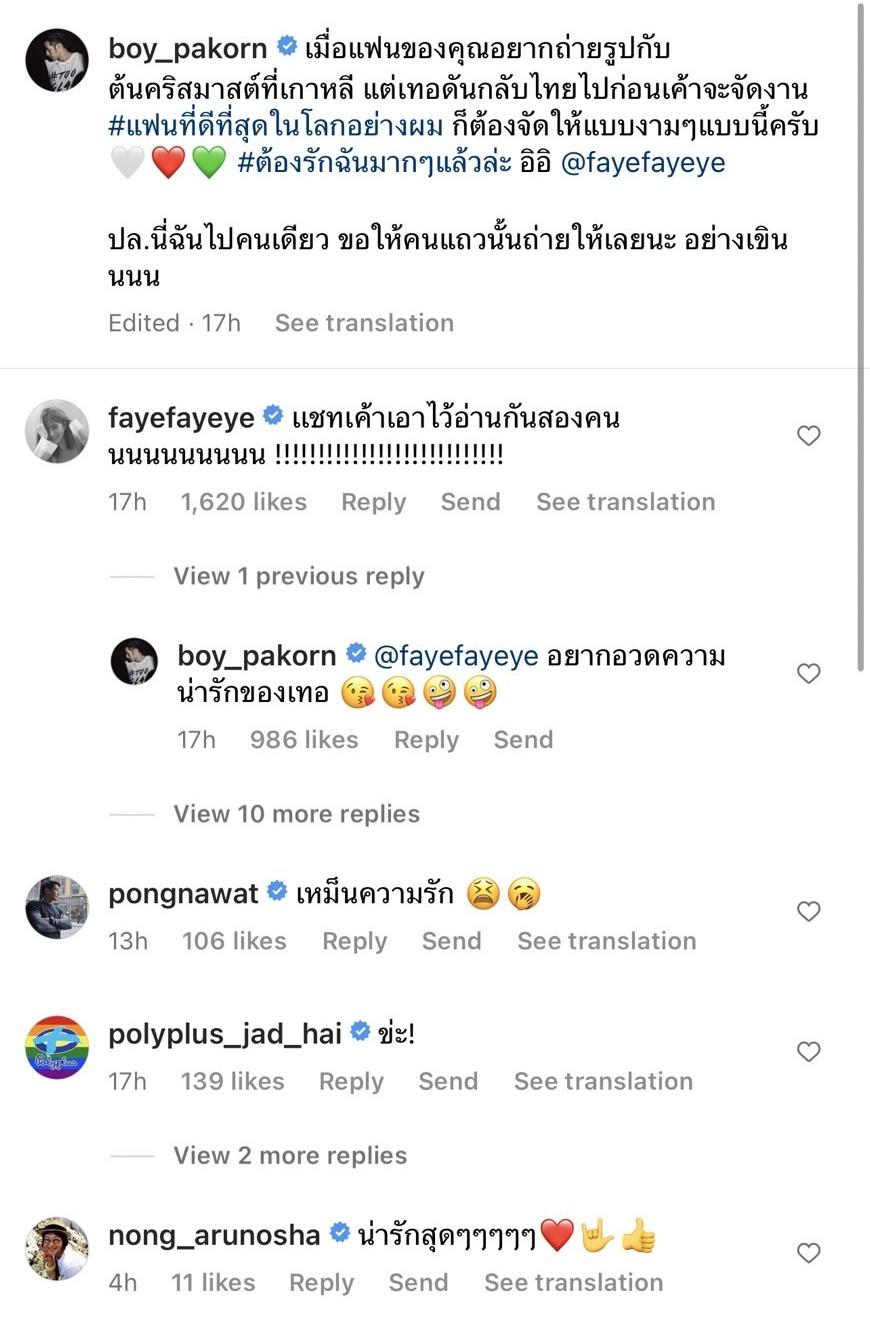870x1331 pixels.
Task: Open boy_pakorn's profile picture in the caption
Action: coord(57,60)
